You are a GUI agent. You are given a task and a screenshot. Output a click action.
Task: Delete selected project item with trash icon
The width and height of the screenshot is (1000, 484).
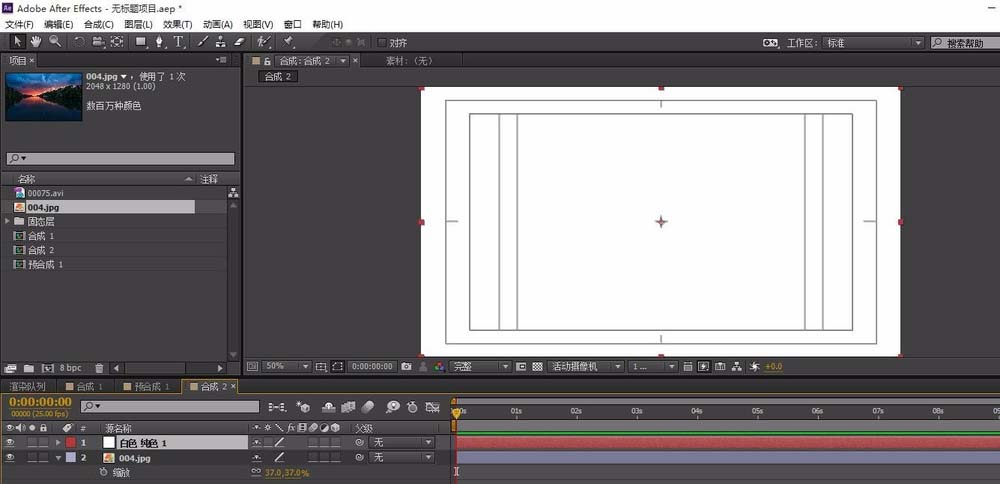click(x=99, y=368)
